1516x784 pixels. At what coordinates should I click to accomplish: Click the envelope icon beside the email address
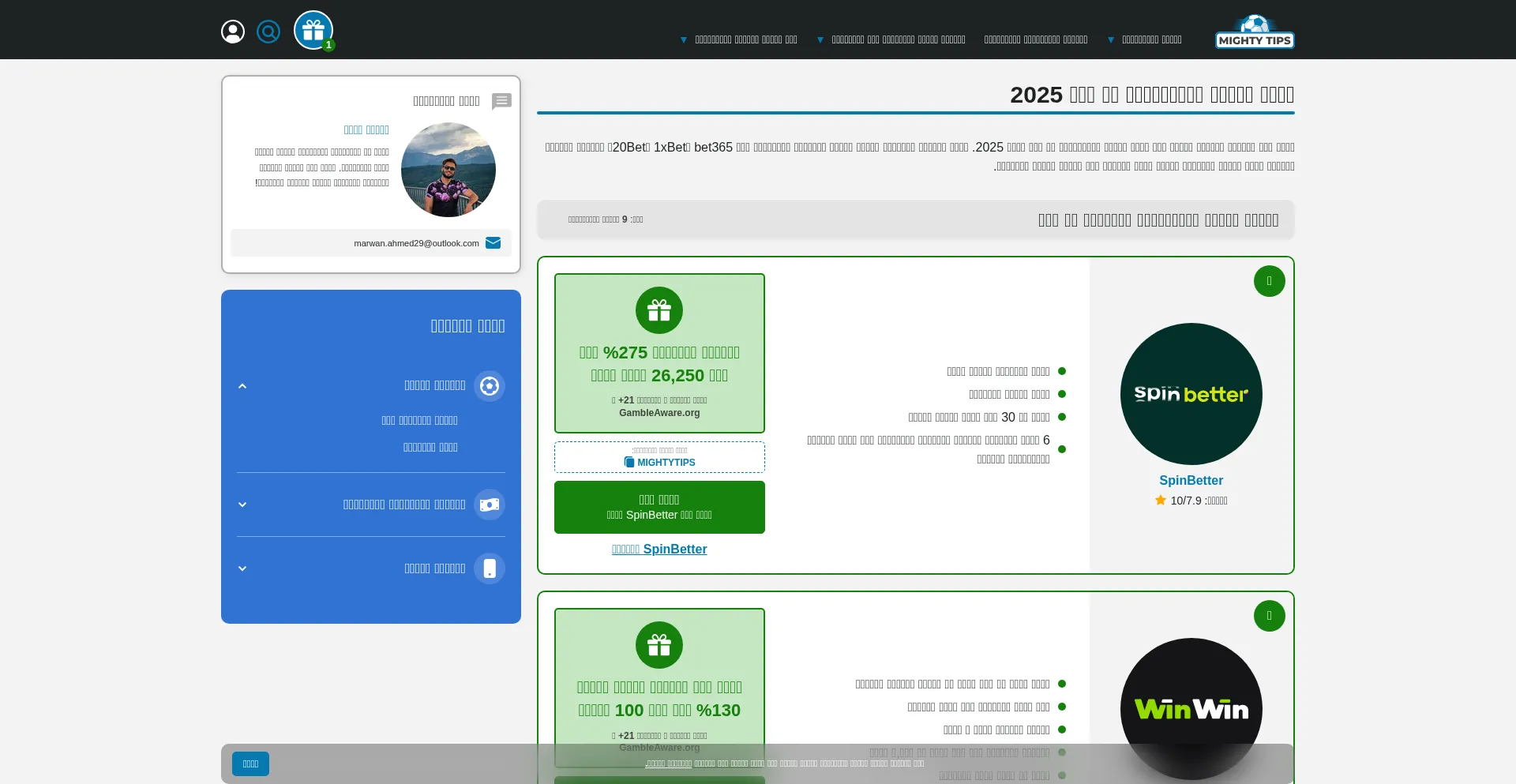click(x=493, y=243)
